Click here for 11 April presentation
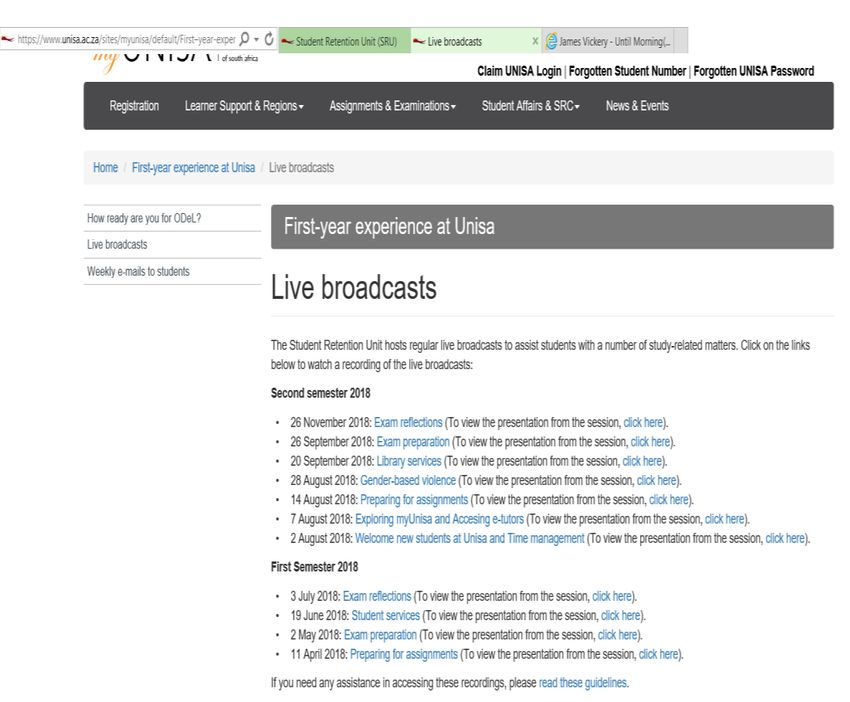 click(659, 654)
